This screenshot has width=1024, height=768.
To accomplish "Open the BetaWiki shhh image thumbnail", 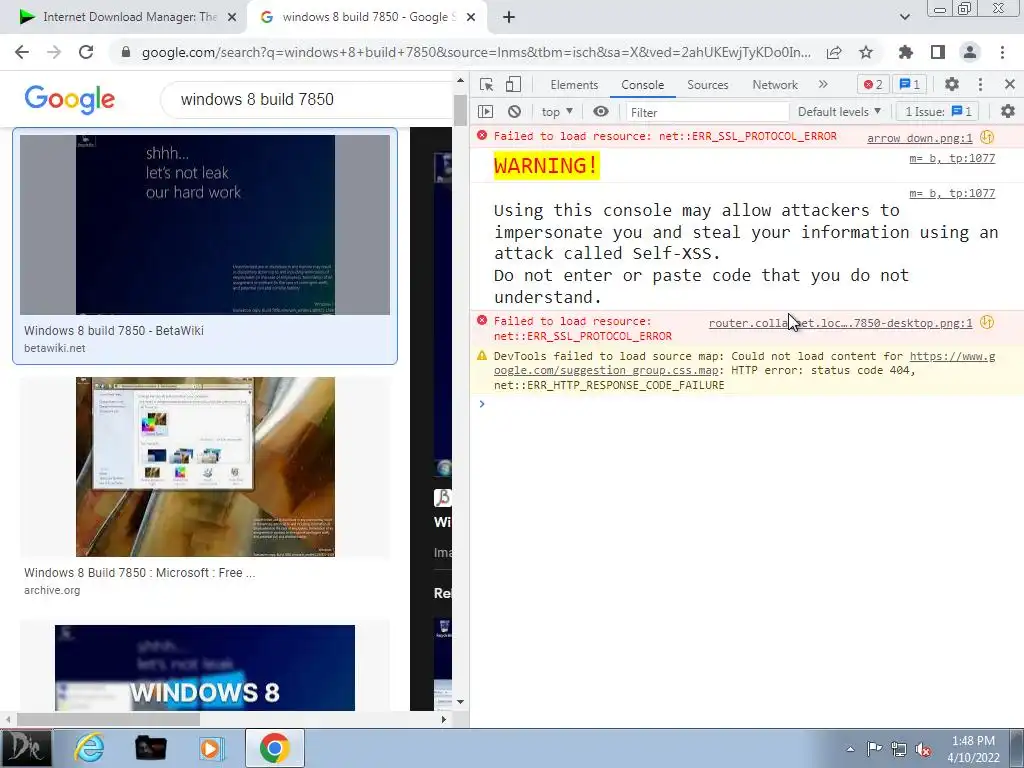I will coord(204,225).
